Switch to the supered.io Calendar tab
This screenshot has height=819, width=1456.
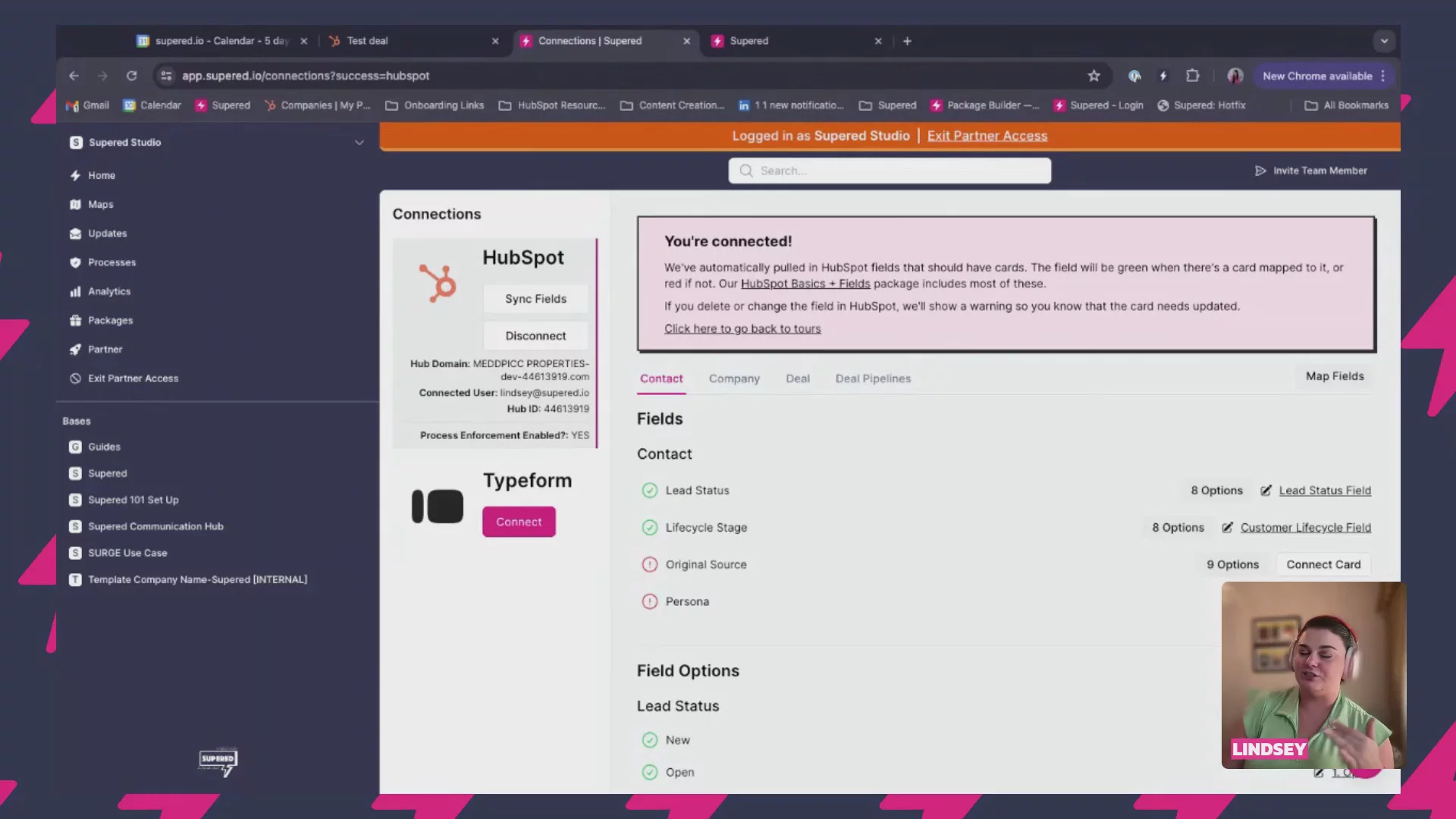pyautogui.click(x=221, y=41)
